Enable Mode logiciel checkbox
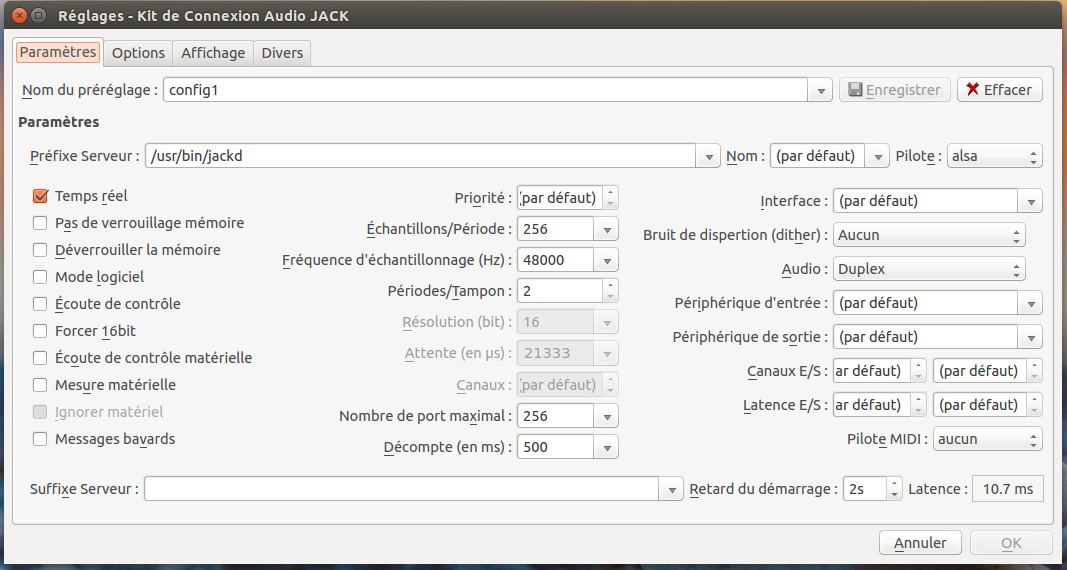The width and height of the screenshot is (1067, 570). pyautogui.click(x=40, y=277)
